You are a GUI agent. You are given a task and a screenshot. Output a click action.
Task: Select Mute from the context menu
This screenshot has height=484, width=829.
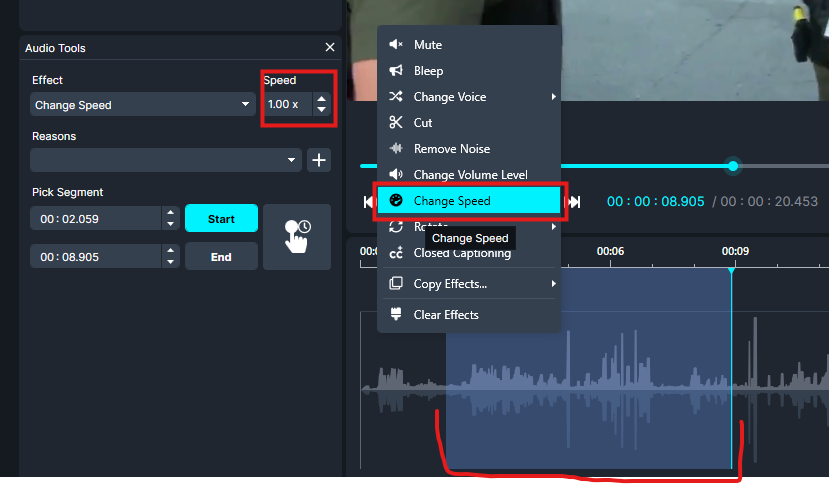428,45
